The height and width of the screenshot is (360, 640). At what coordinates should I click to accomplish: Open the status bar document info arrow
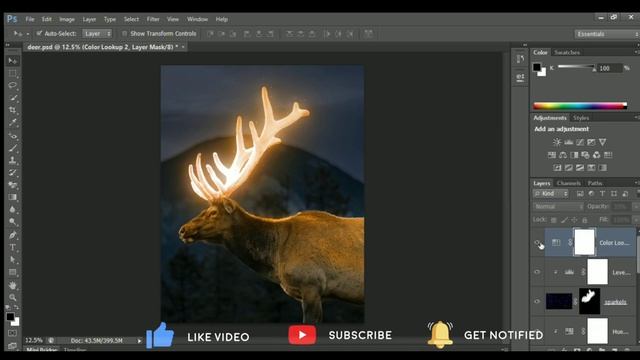click(139, 340)
